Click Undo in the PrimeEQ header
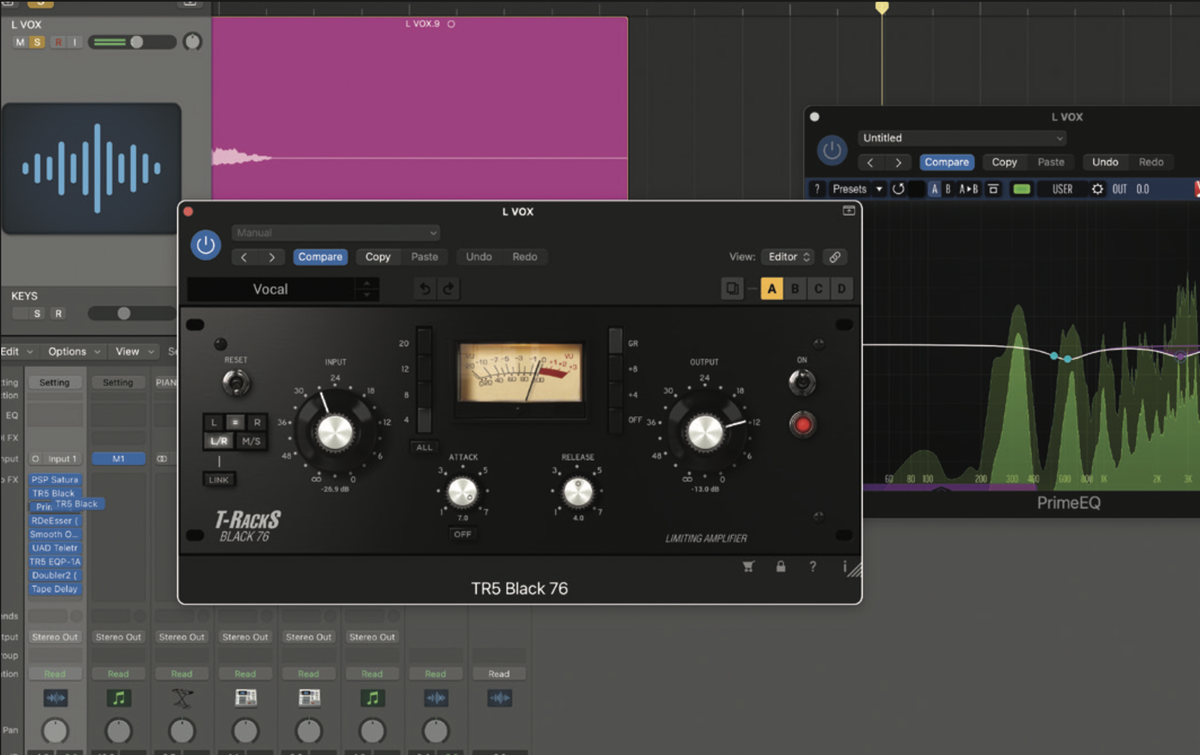The width and height of the screenshot is (1200, 755). pyautogui.click(x=1105, y=161)
